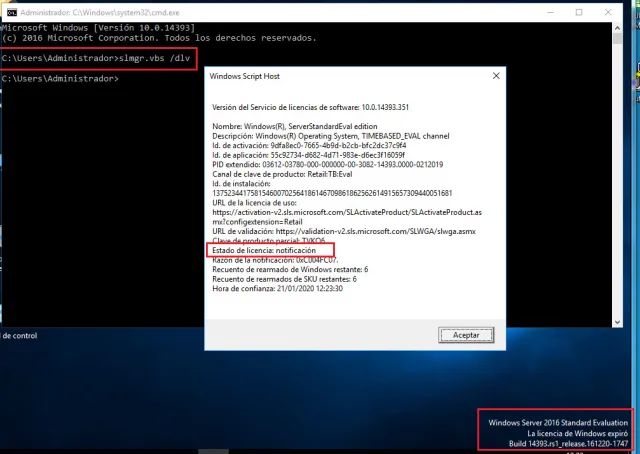640x454 pixels.
Task: Click the 'Versión del Servicio de licencias' line
Action: (310, 107)
